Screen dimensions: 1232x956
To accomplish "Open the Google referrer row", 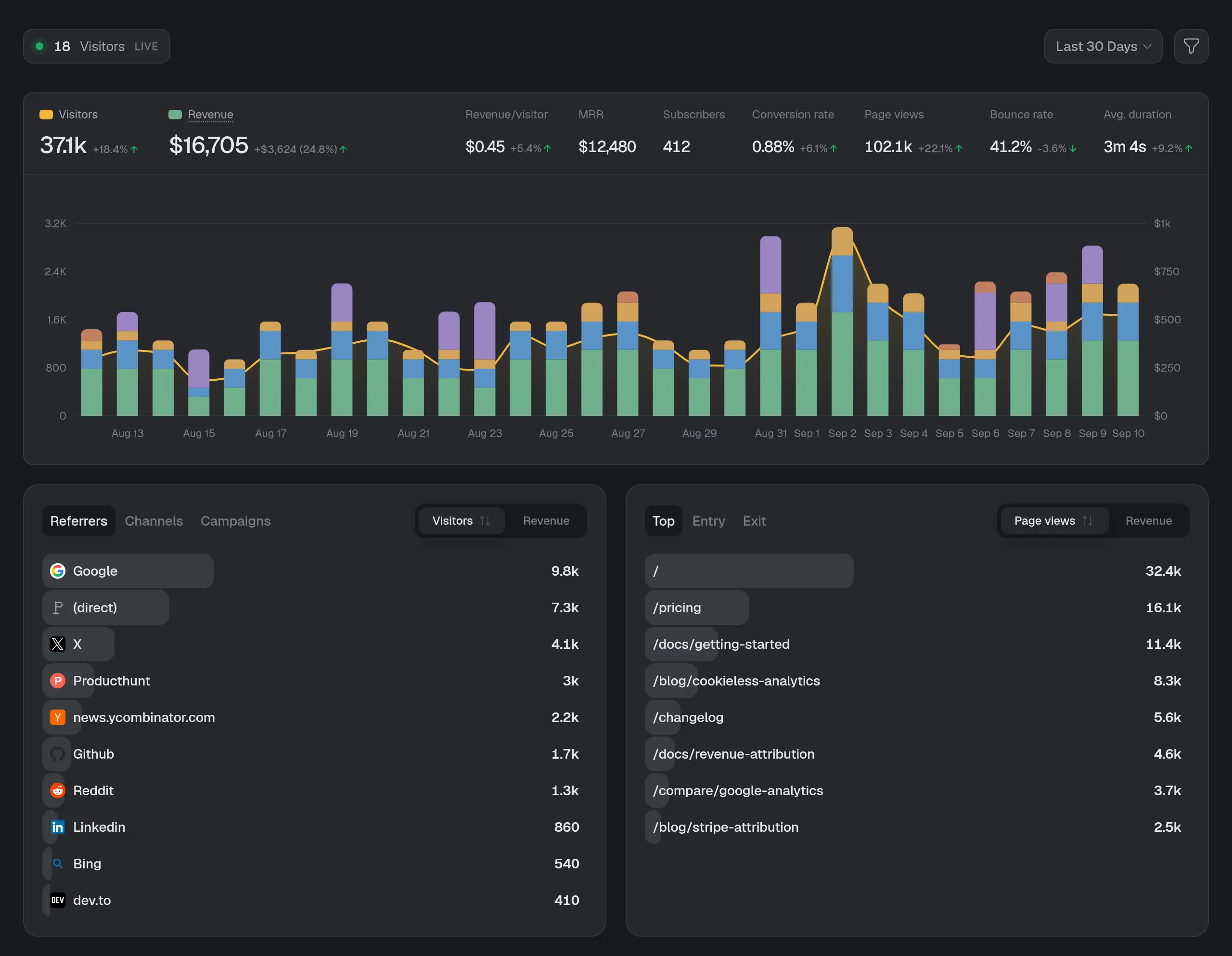I will pyautogui.click(x=314, y=570).
